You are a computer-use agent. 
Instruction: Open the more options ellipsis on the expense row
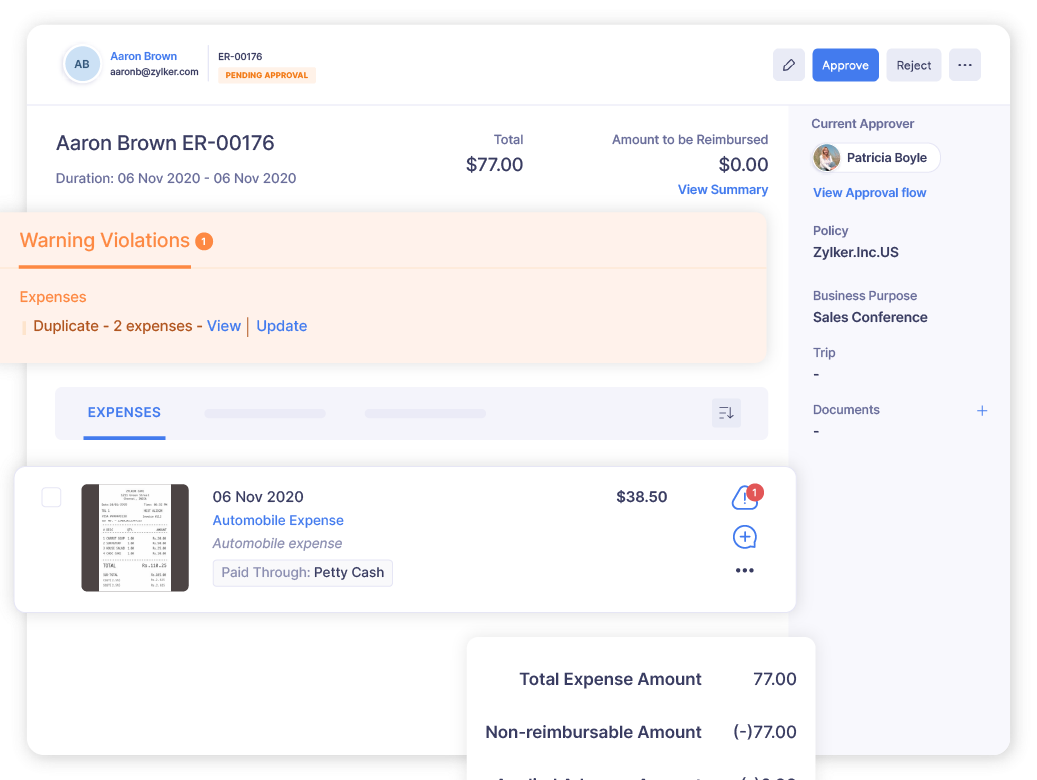[744, 570]
